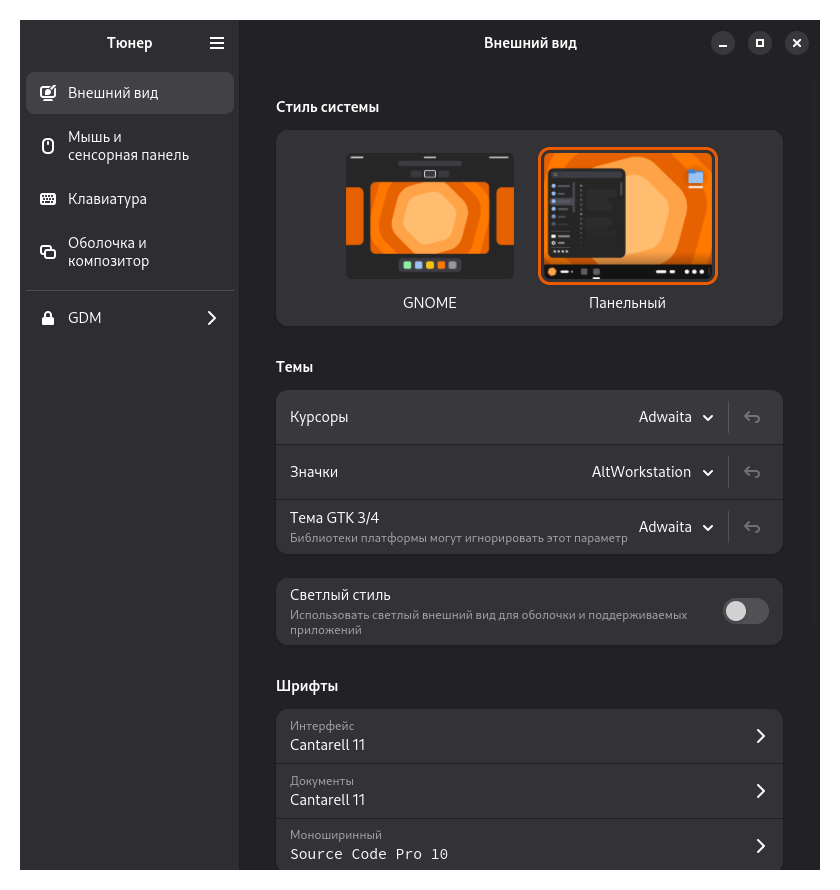Select the GNOME system style thumbnail
Viewport: 840px width, 890px height.
pyautogui.click(x=430, y=216)
